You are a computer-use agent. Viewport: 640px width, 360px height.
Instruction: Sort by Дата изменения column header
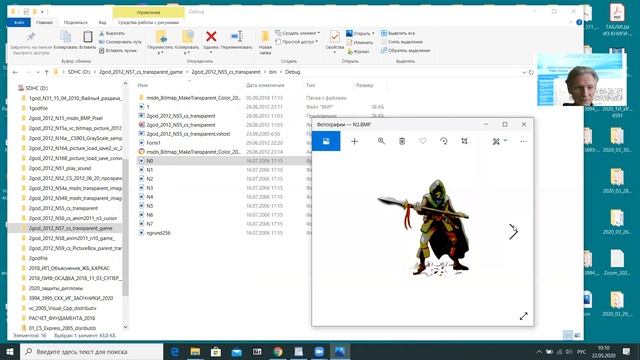pos(265,85)
